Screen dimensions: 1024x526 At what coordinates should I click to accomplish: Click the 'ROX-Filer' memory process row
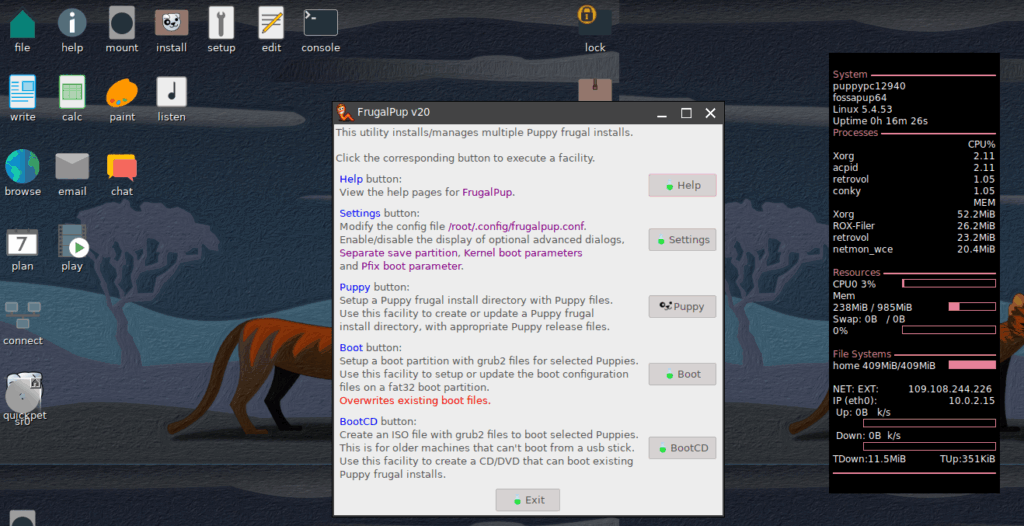[x=914, y=226]
